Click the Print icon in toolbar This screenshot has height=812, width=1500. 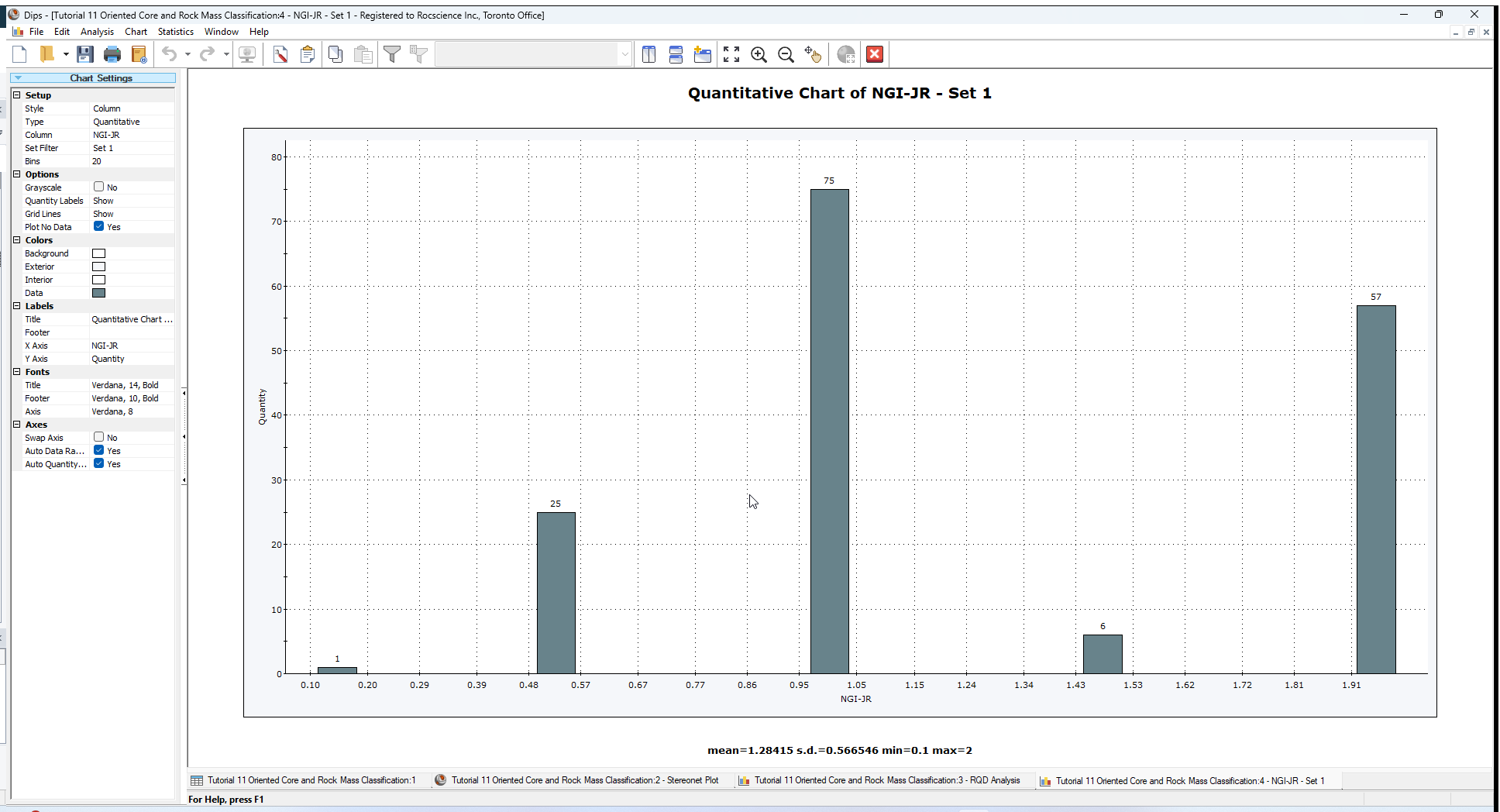pos(112,54)
